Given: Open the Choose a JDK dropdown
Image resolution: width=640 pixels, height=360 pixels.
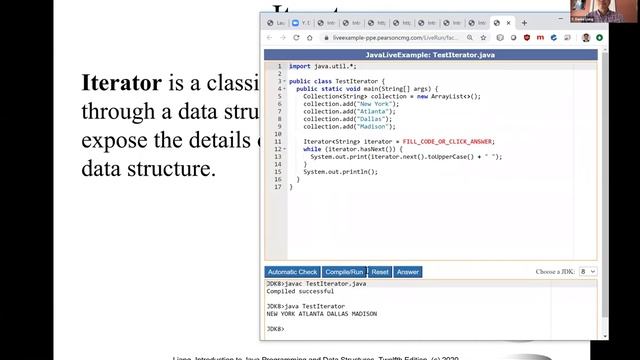Looking at the screenshot, I should [x=588, y=271].
